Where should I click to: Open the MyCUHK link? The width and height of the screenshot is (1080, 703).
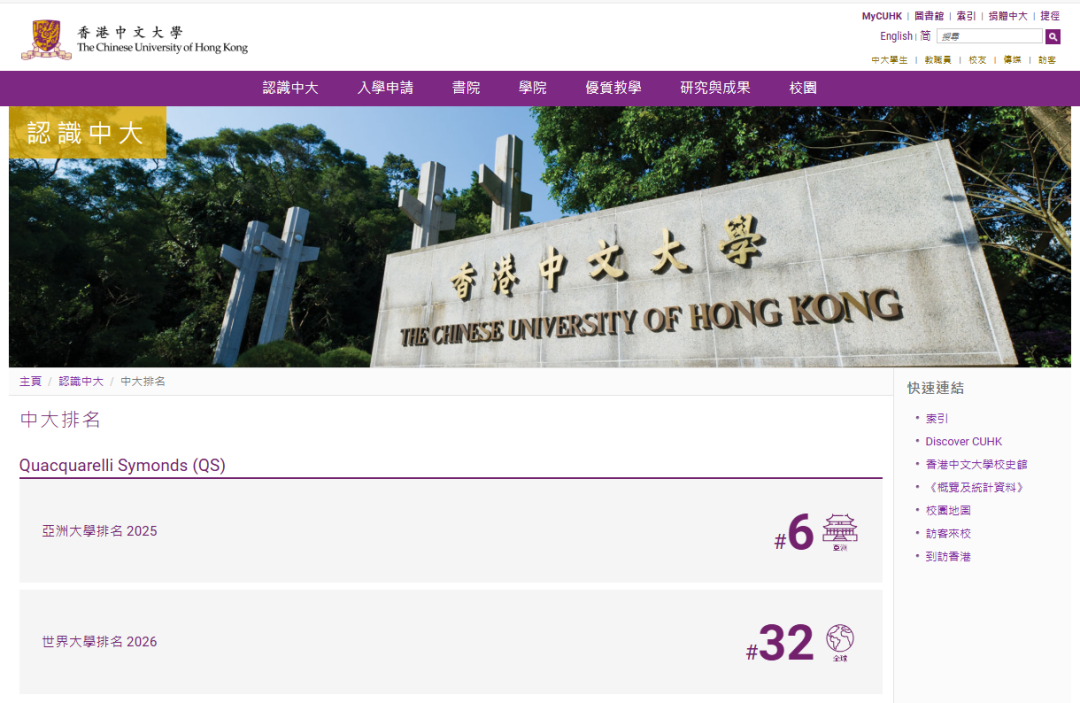click(881, 16)
